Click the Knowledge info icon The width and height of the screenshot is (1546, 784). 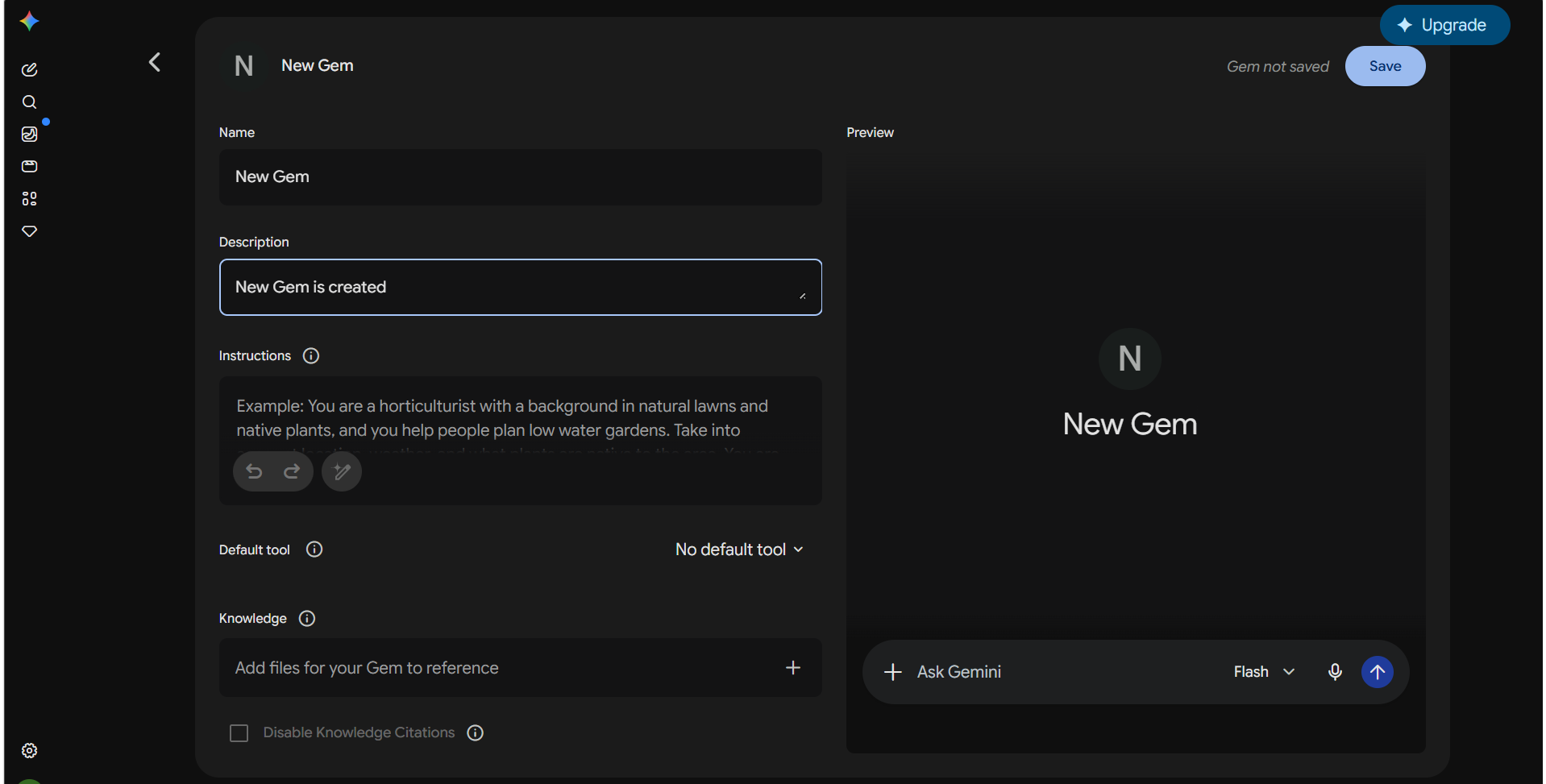pos(307,619)
